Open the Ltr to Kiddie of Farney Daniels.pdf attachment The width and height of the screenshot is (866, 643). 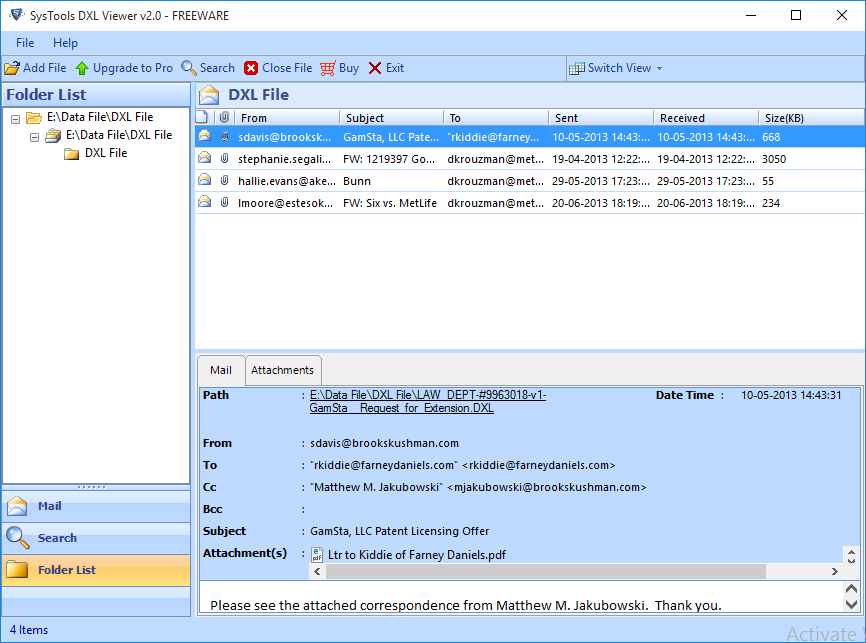click(417, 555)
